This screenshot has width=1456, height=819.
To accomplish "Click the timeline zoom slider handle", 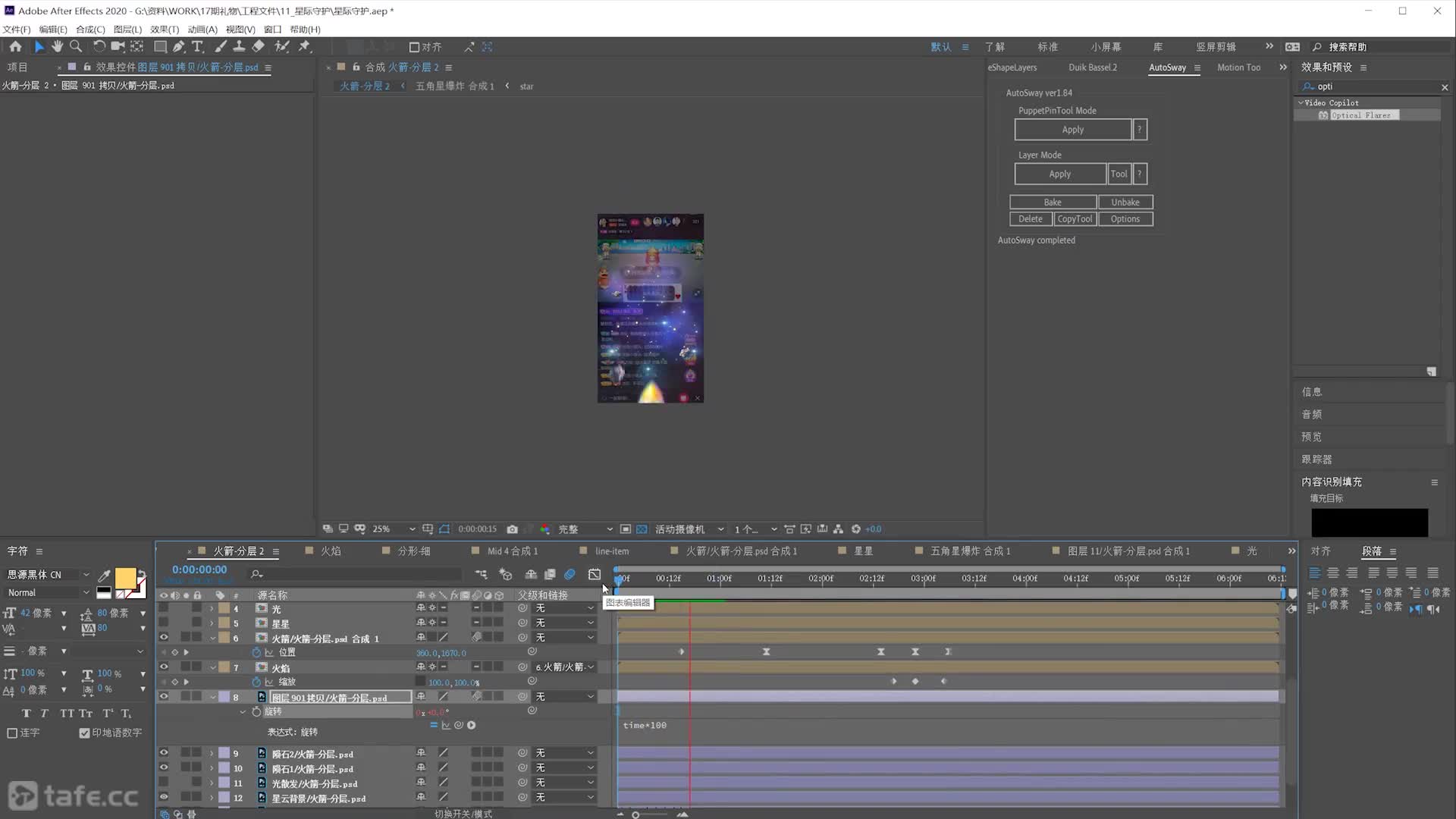I will 635,814.
